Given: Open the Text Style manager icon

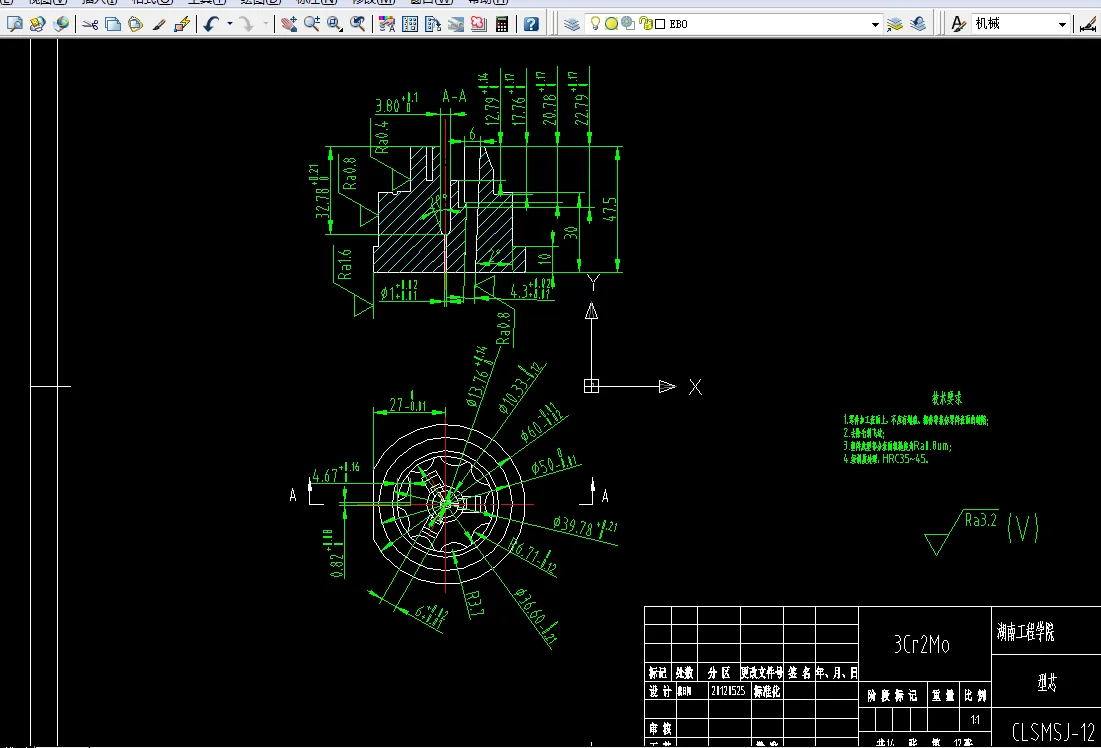Looking at the screenshot, I should click(958, 25).
